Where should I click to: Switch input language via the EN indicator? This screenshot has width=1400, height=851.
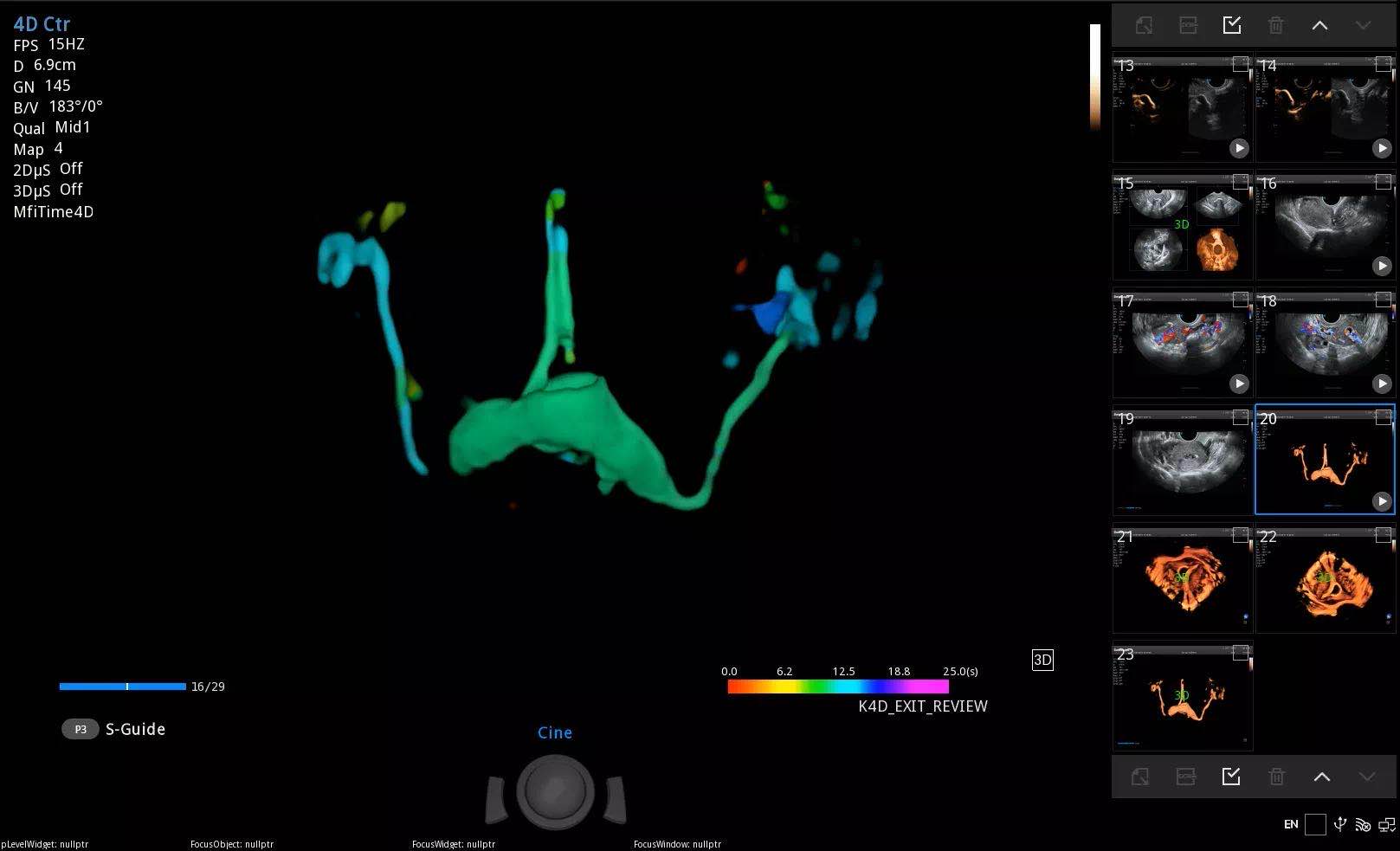(x=1290, y=824)
